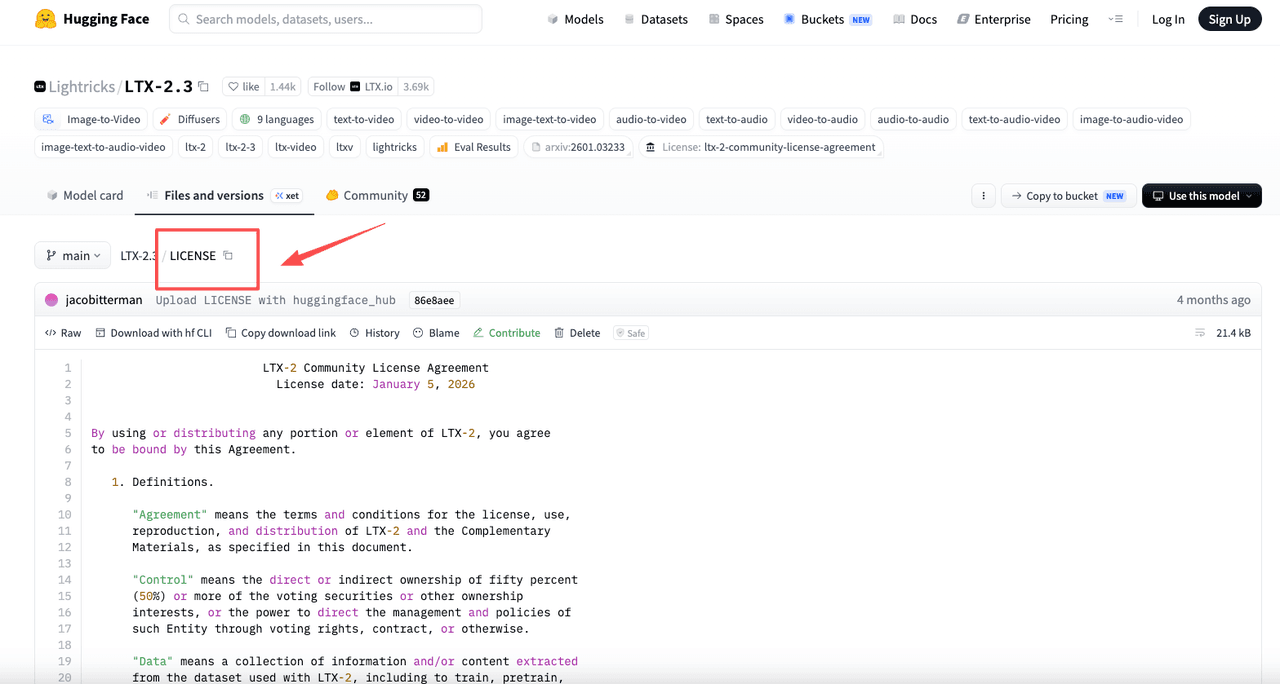Click the Contribute button
This screenshot has height=684, width=1280.
[506, 333]
